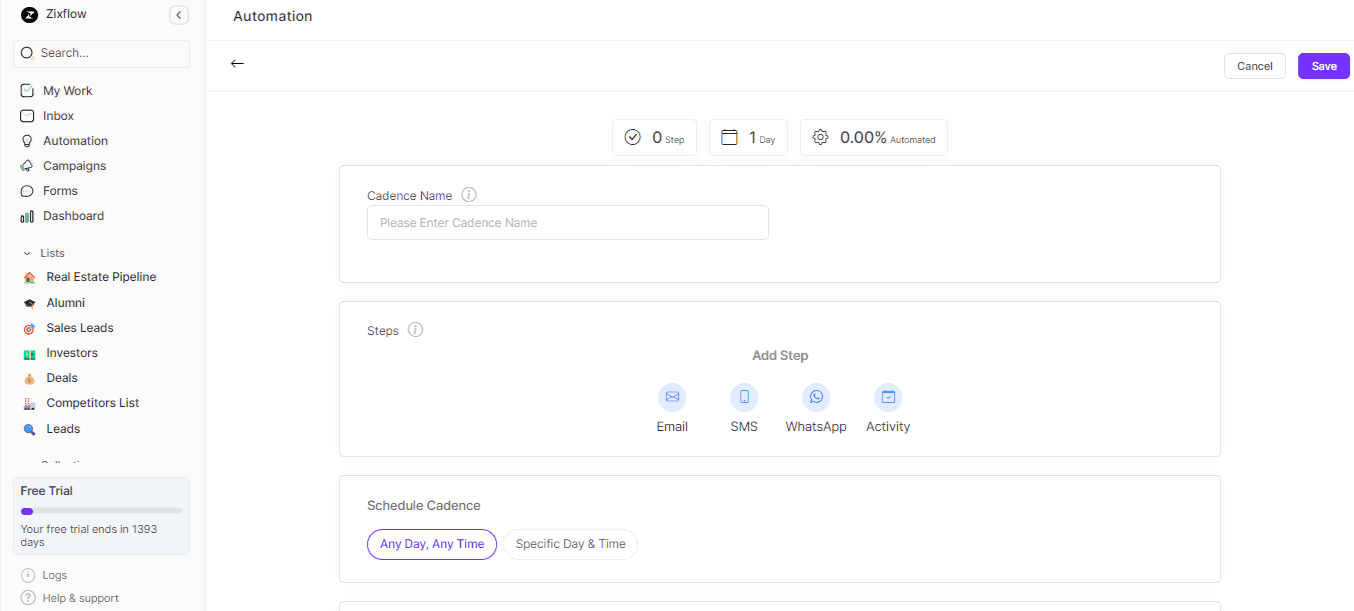Click info icon next to Steps
The image size is (1354, 611).
click(x=415, y=330)
